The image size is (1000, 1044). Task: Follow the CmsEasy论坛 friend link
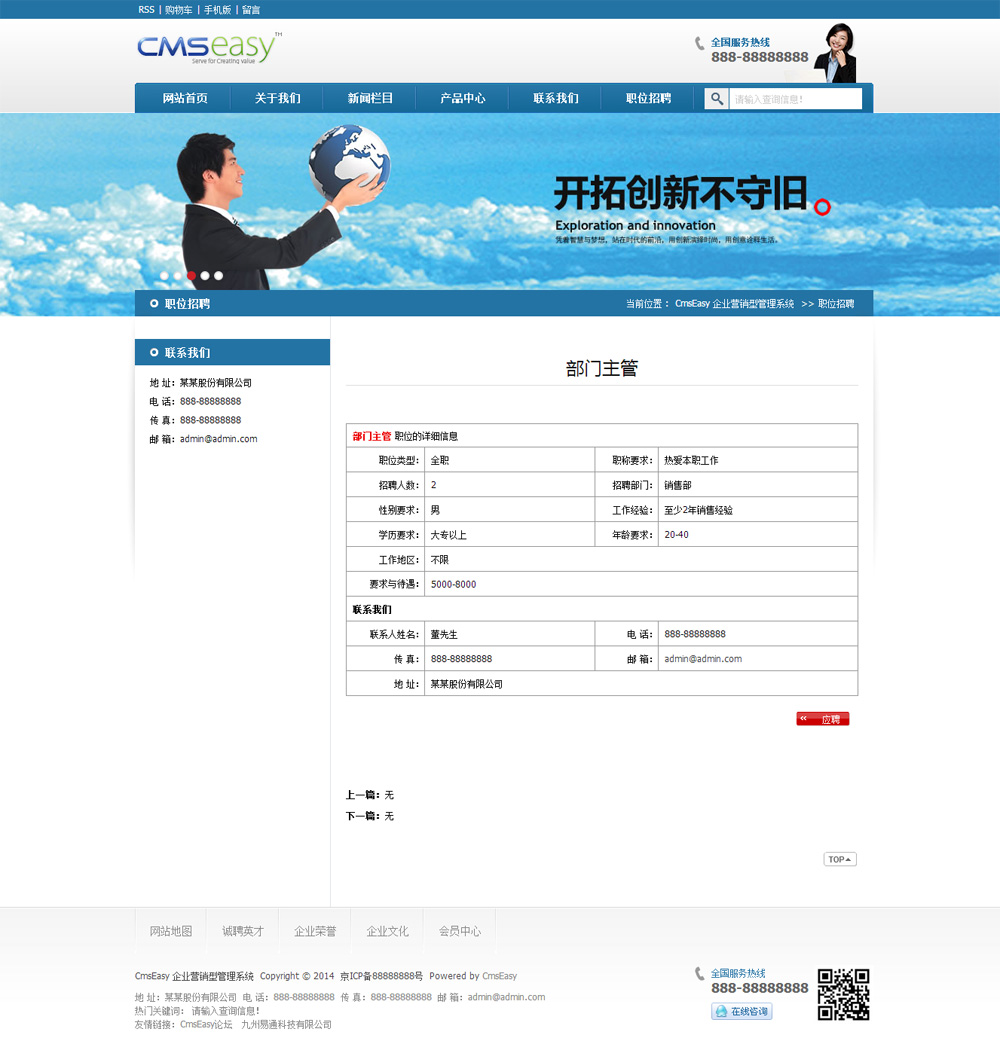[206, 1025]
